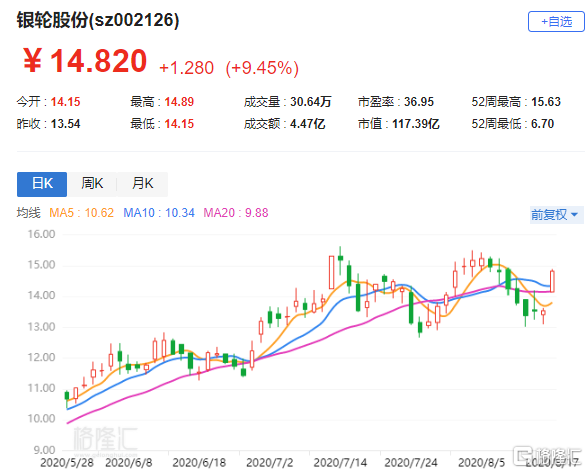Click the 市盈率 value 36.95

(x=419, y=102)
